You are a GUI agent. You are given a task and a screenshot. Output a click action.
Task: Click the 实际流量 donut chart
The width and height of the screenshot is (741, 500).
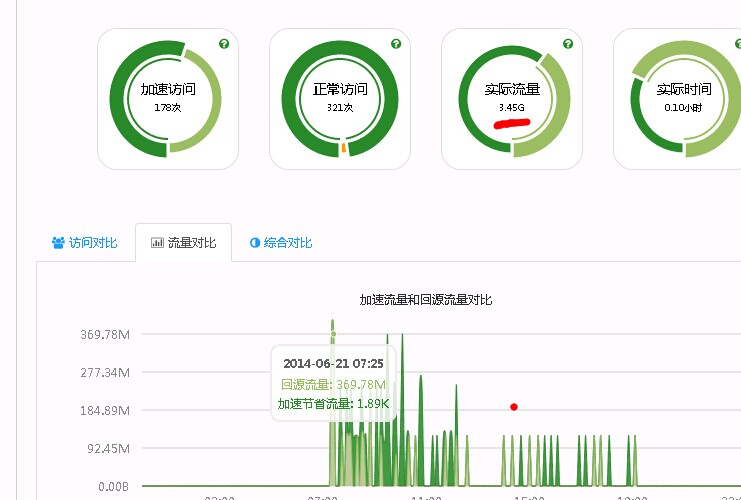pos(514,101)
